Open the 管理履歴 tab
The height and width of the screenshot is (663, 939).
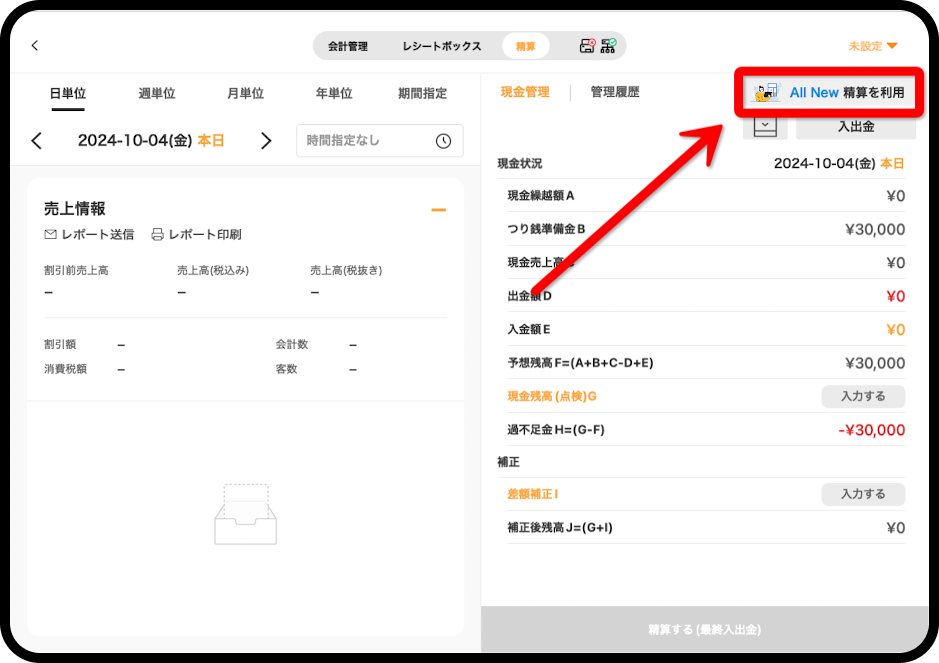(x=615, y=92)
